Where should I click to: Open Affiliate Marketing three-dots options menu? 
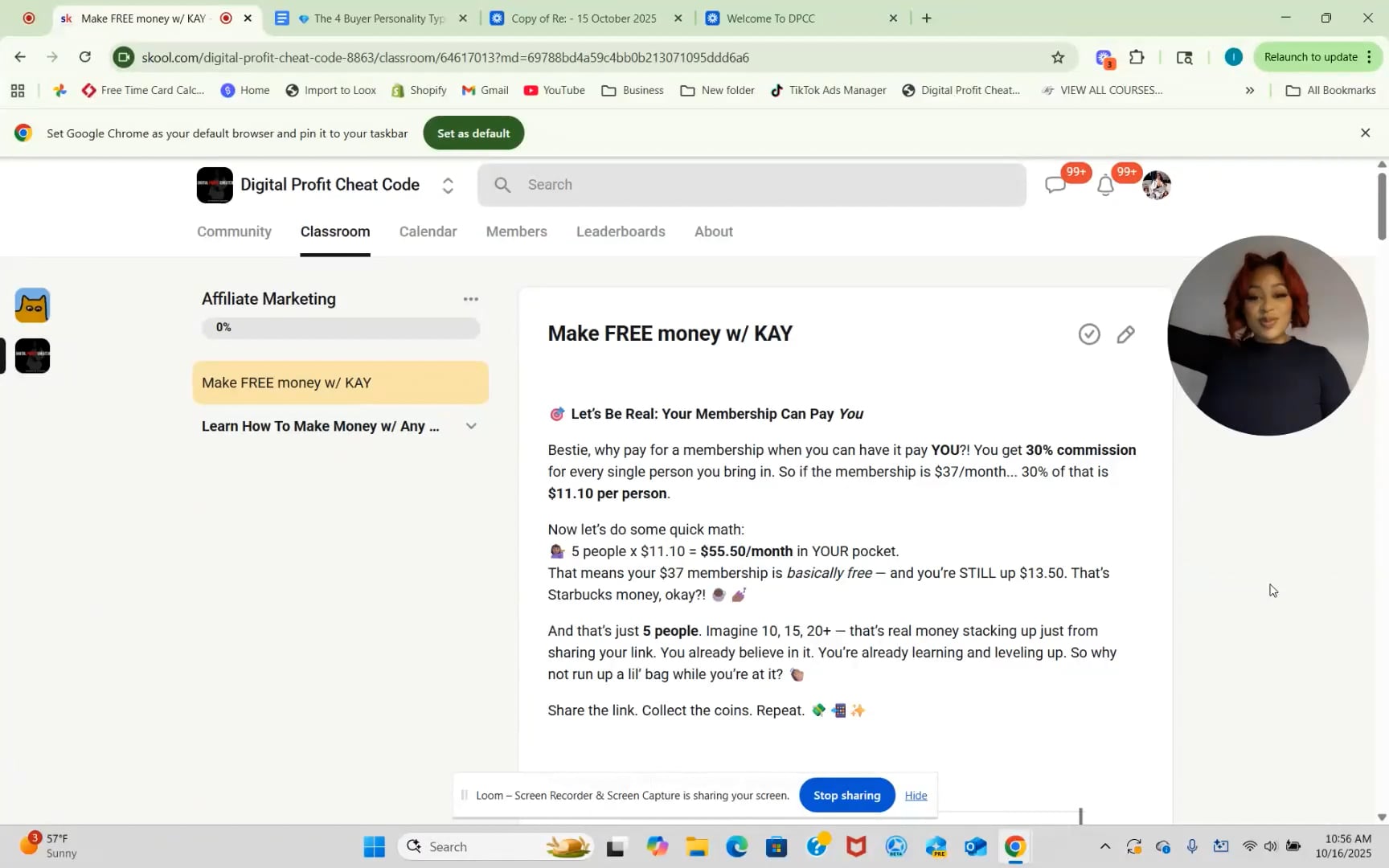pos(471,299)
